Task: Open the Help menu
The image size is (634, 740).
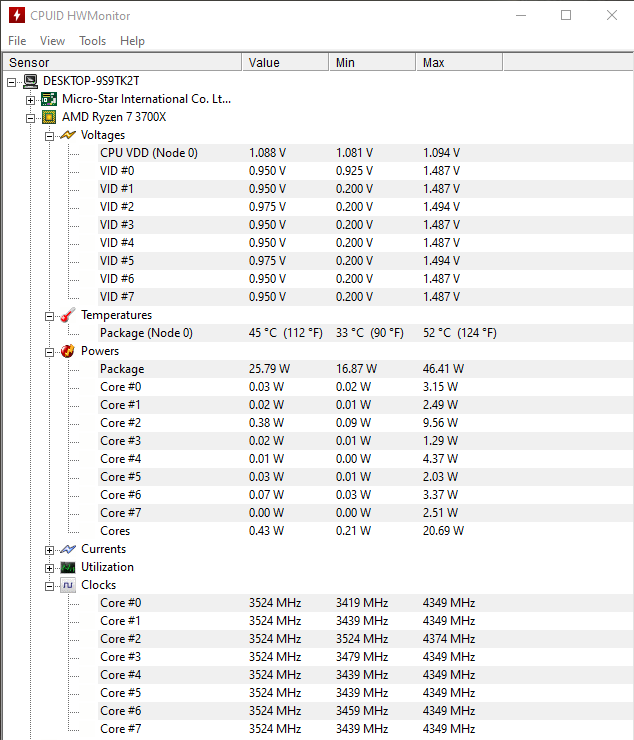Action: 132,41
